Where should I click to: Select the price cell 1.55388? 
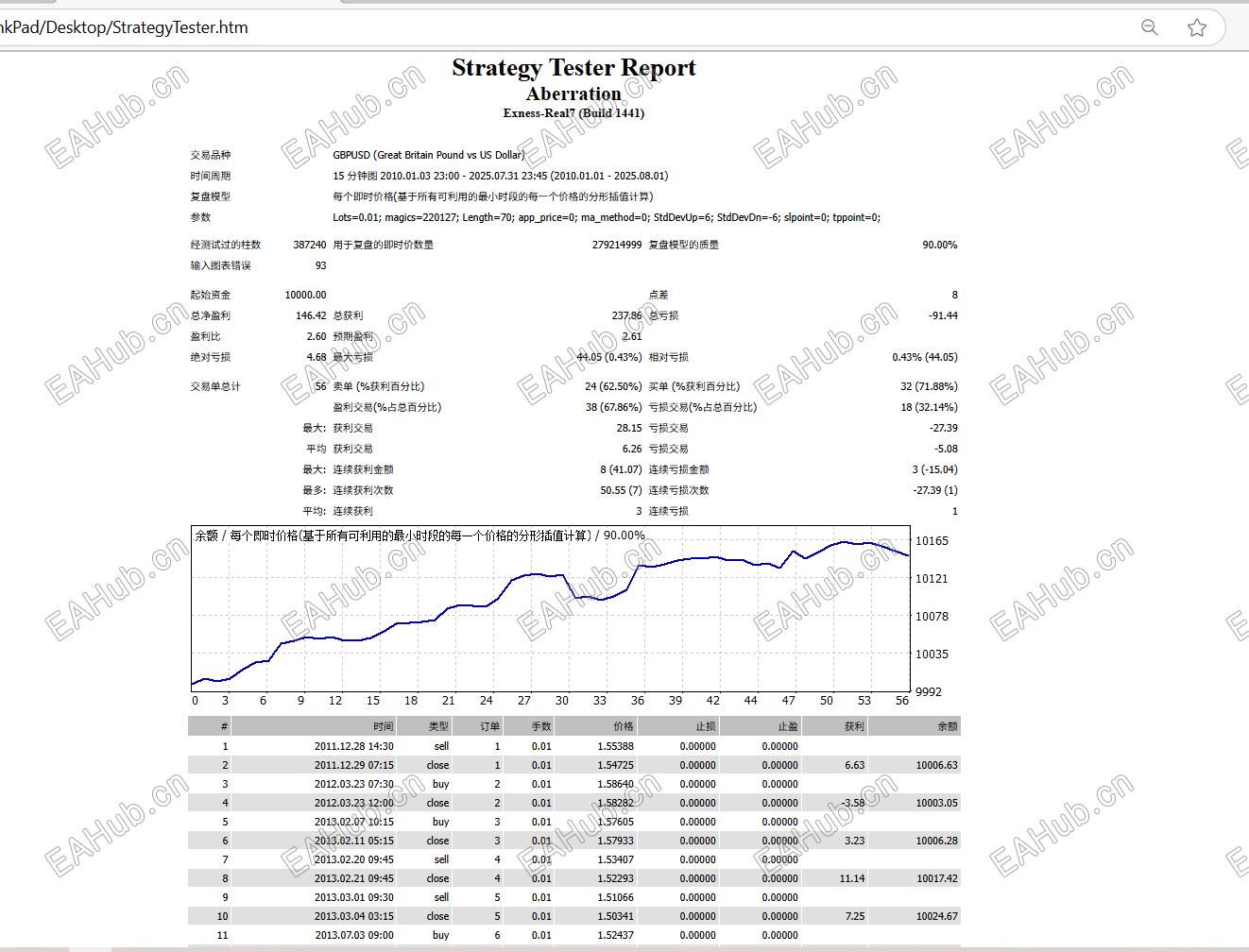(x=615, y=746)
